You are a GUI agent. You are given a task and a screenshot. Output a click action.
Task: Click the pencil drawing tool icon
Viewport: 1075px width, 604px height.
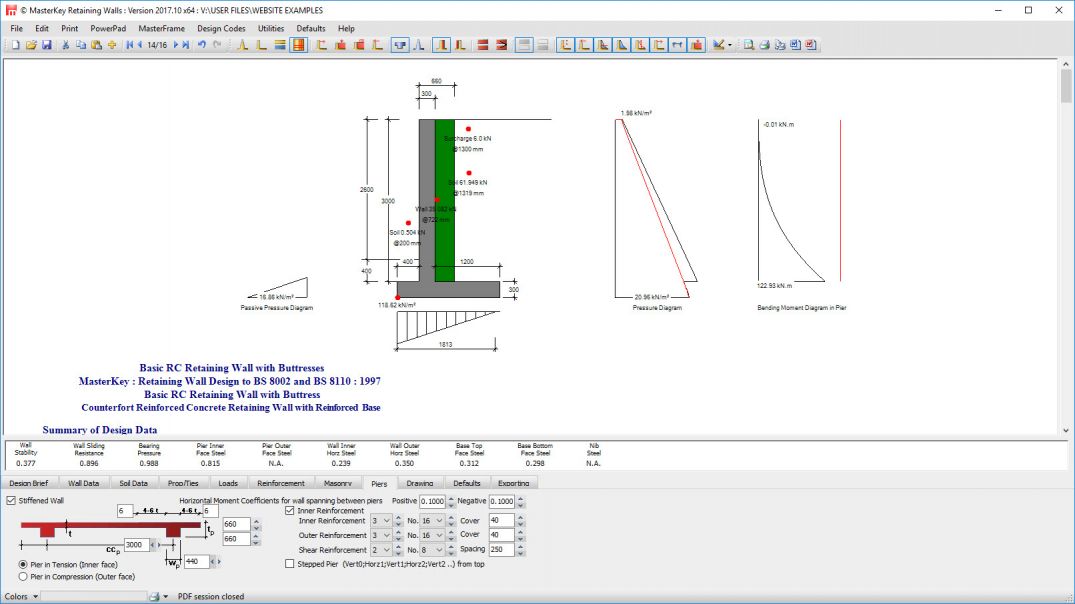pyautogui.click(x=718, y=45)
